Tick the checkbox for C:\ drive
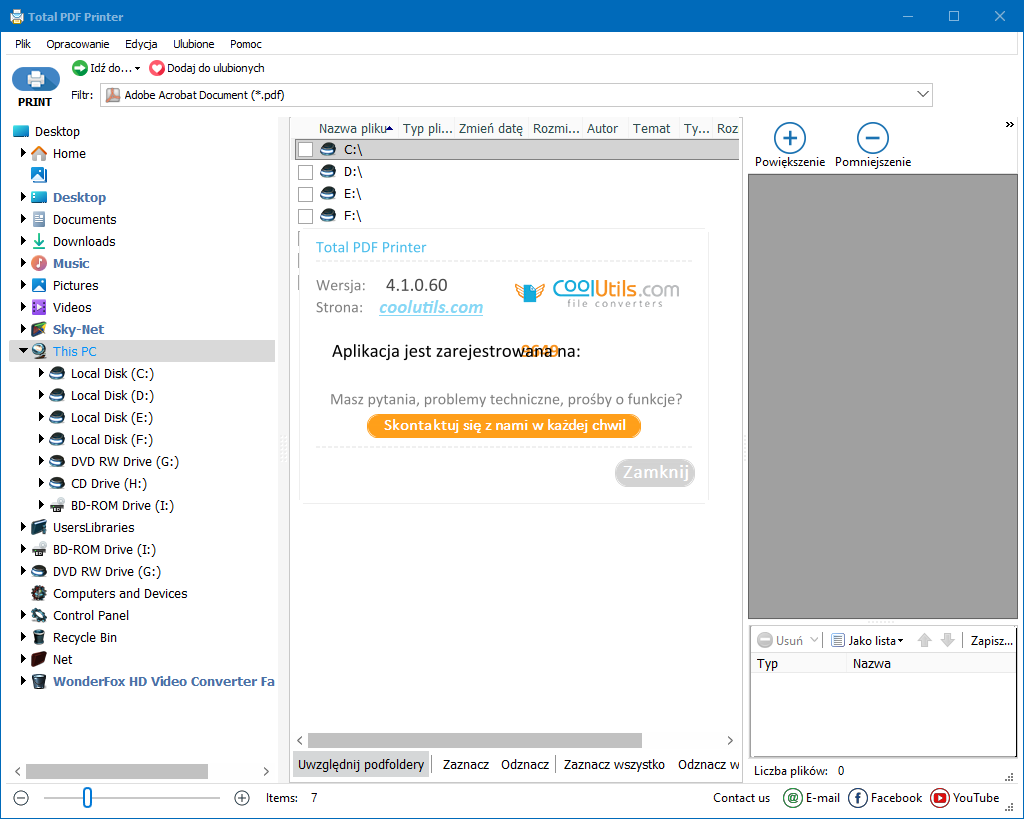Screen dimensions: 1024x819 tap(305, 150)
